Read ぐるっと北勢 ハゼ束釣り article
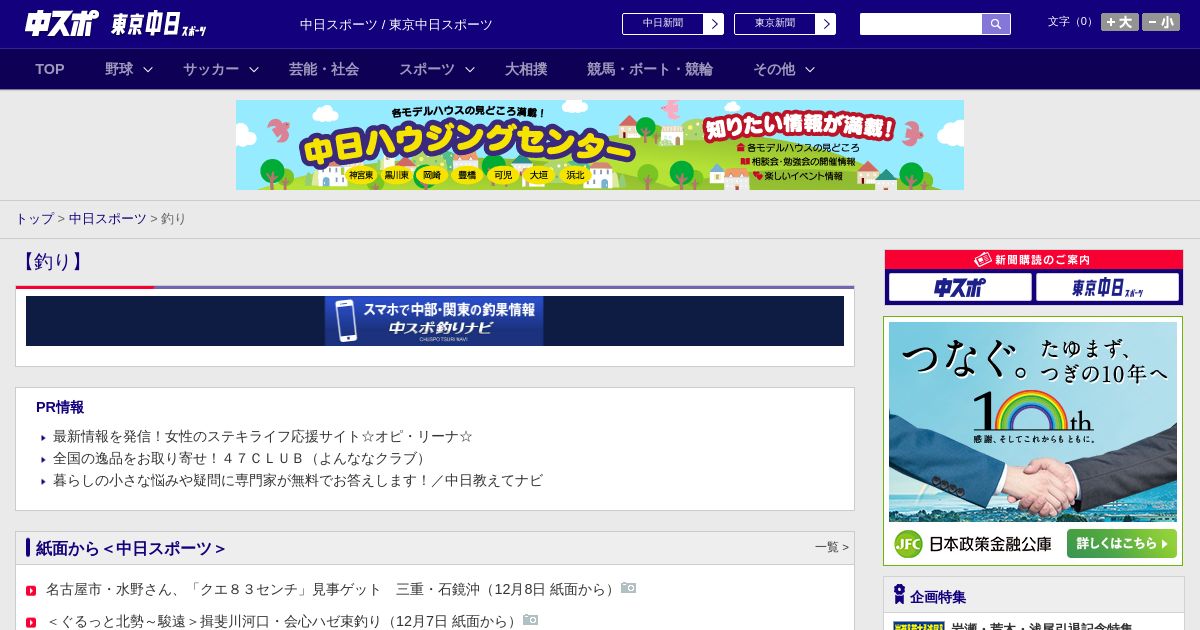 click(x=283, y=621)
